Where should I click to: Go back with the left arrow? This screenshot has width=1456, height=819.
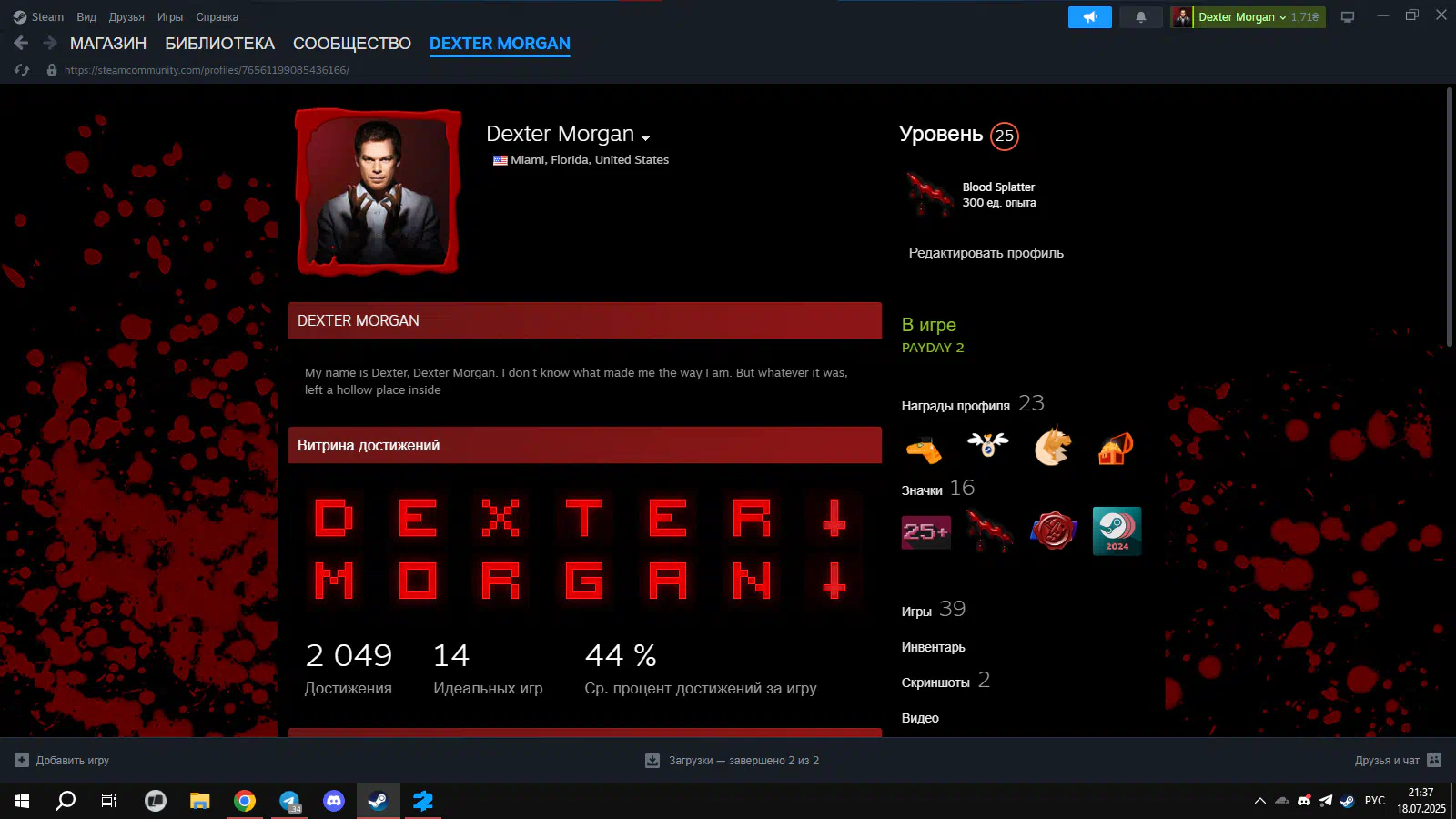tap(21, 43)
